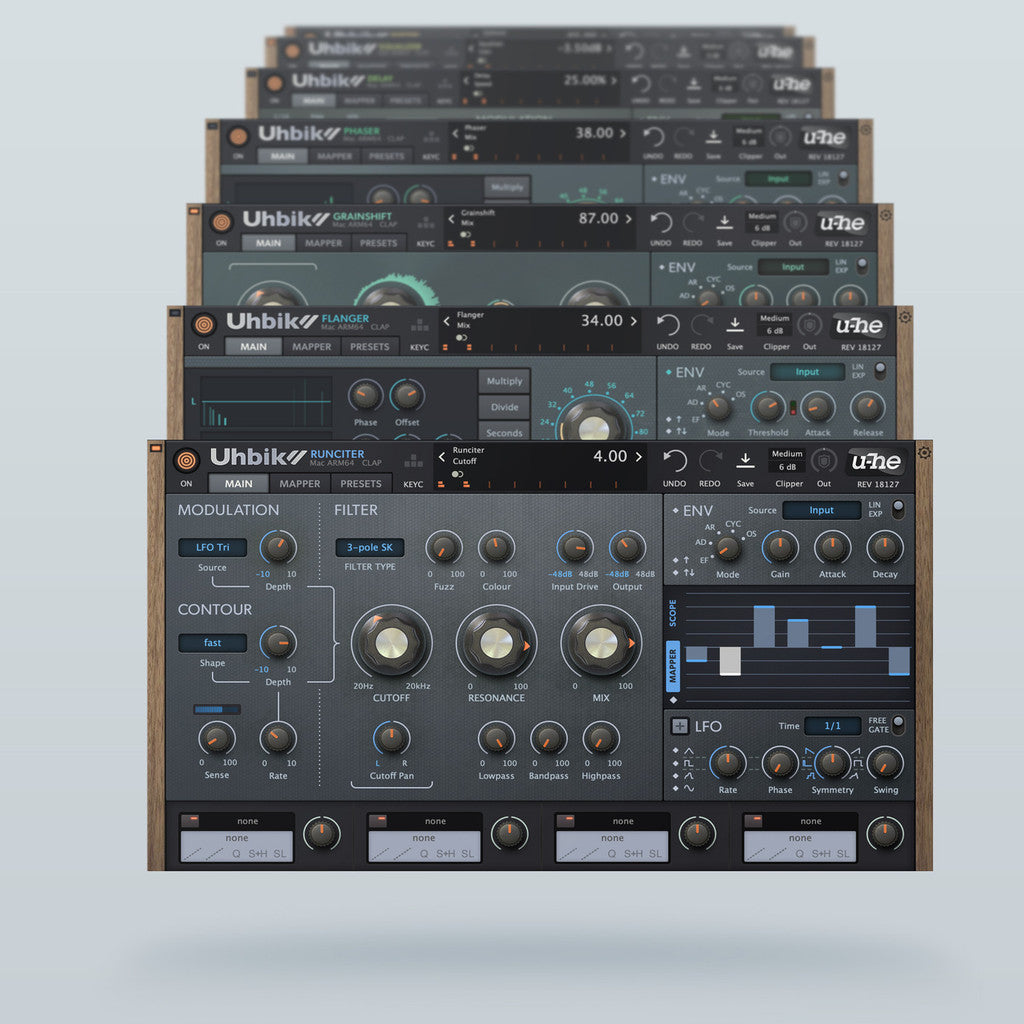Image resolution: width=1024 pixels, height=1024 pixels.
Task: Click the large CUTOFF knob
Action: 391,643
